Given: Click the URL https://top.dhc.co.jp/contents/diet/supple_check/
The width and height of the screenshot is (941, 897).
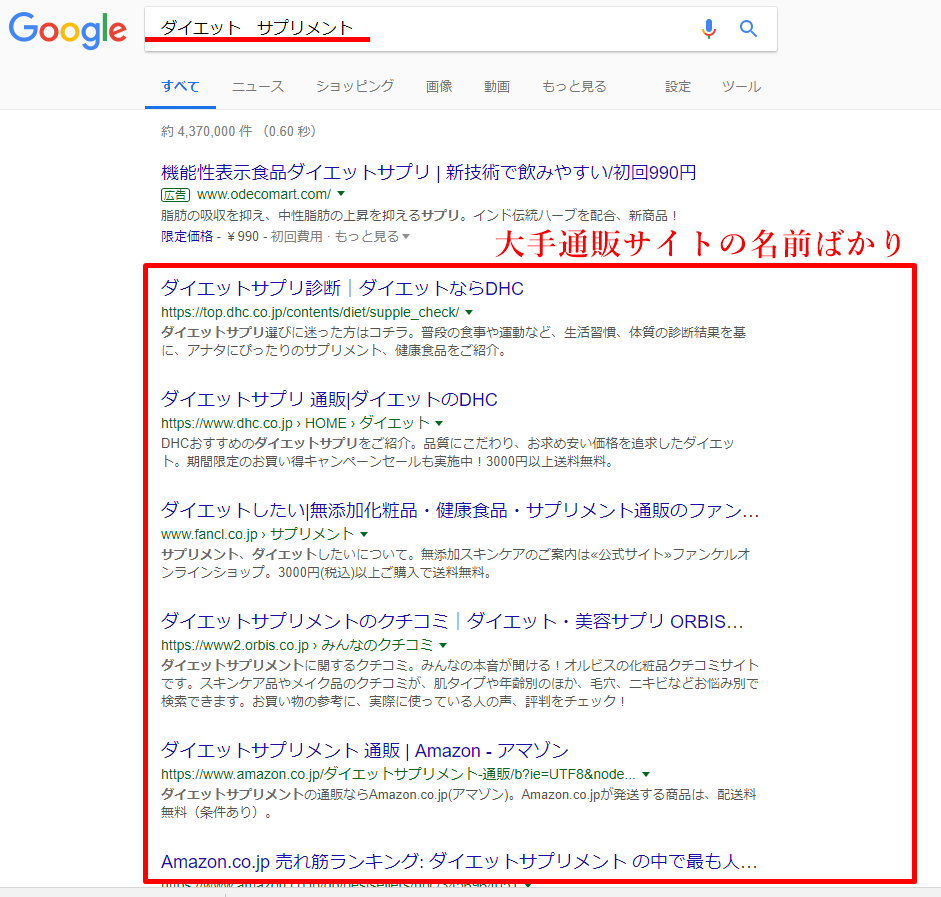Looking at the screenshot, I should pos(310,312).
